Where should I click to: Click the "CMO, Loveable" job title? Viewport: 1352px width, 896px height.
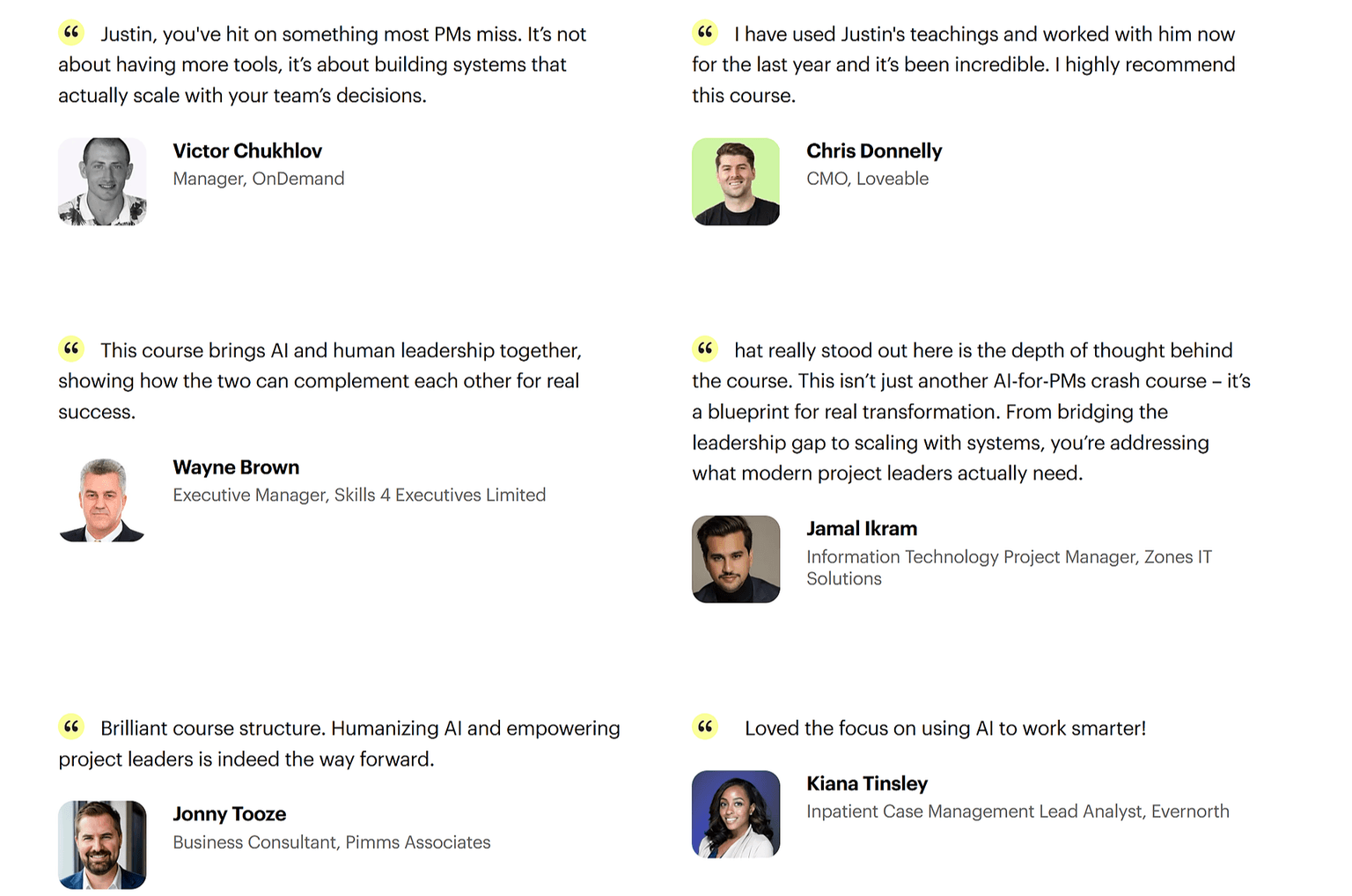pos(867,179)
